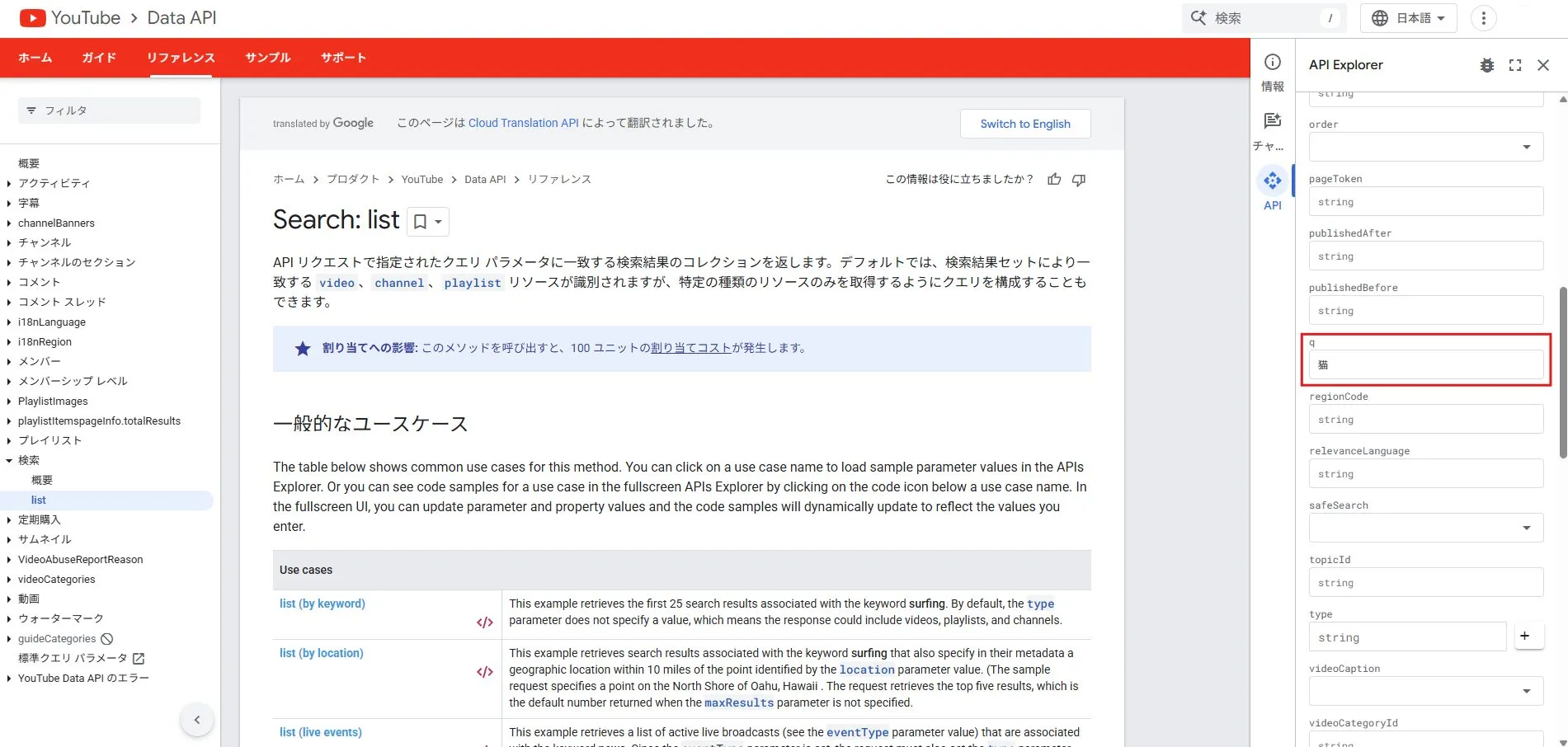Open the 割り当てコスト link
Image resolution: width=1568 pixels, height=747 pixels.
691,348
